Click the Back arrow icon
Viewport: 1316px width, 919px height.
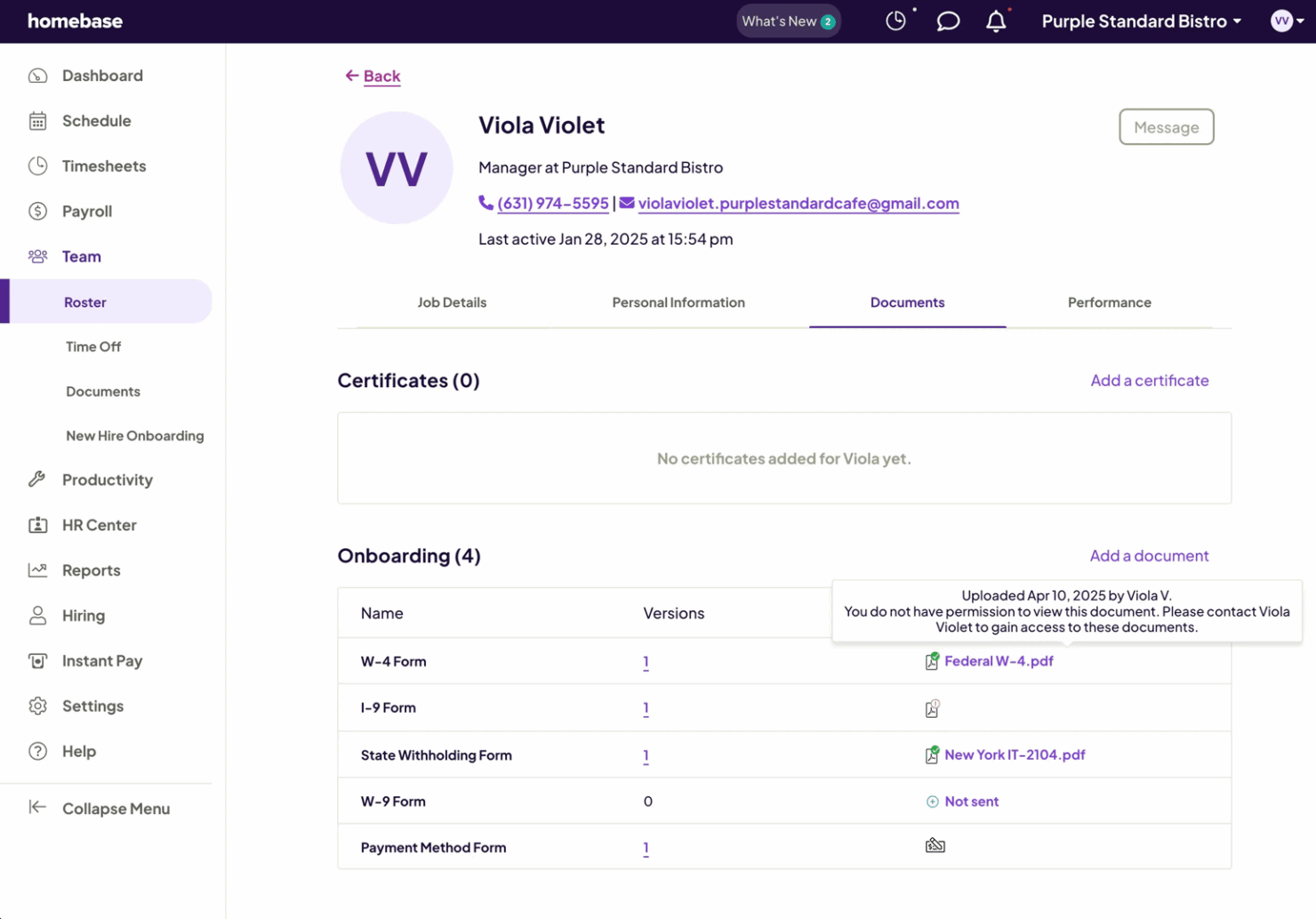click(x=352, y=76)
